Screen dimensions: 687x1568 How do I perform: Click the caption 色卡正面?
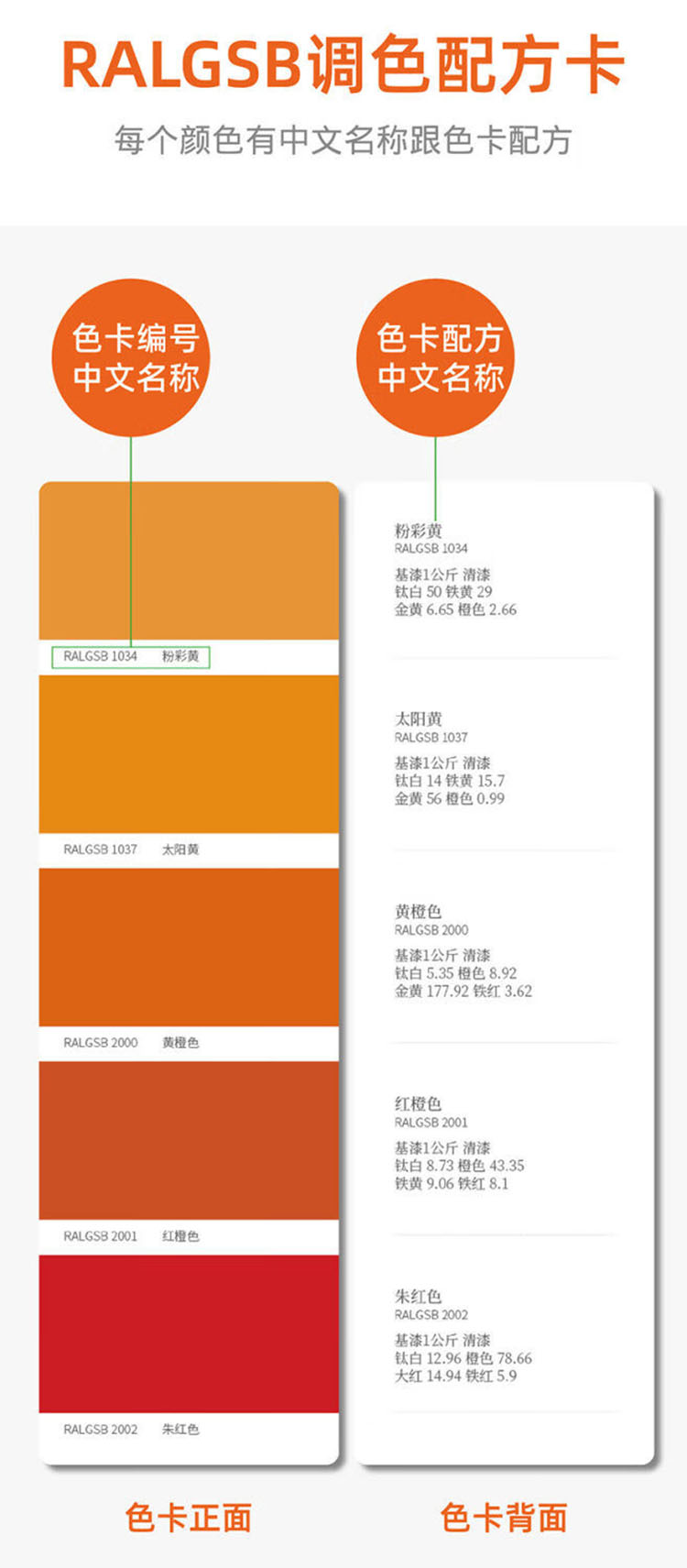pyautogui.click(x=189, y=1518)
